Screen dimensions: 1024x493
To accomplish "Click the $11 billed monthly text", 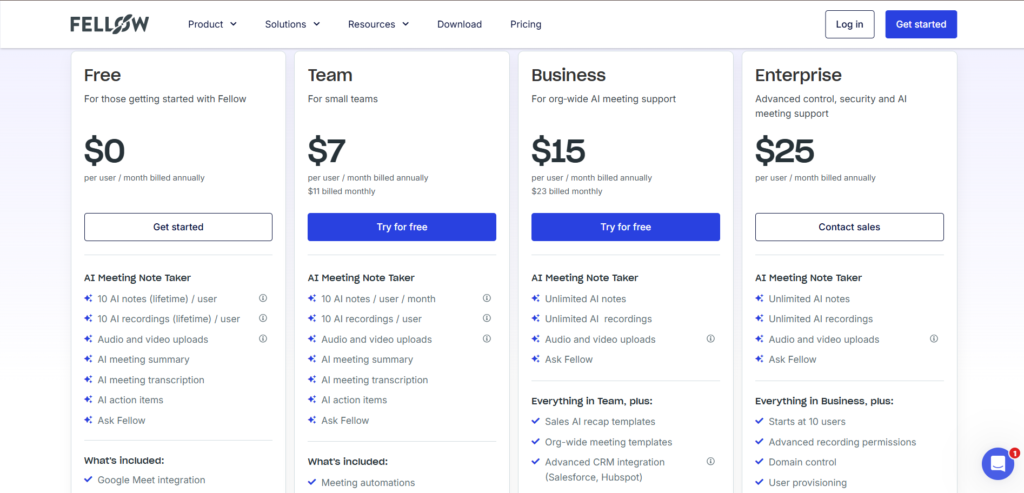I will 342,191.
